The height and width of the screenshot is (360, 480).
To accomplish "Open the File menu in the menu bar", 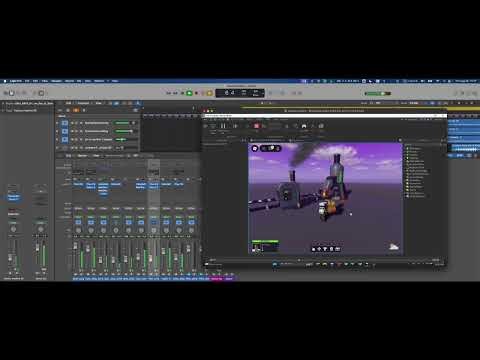I will point(27,81).
